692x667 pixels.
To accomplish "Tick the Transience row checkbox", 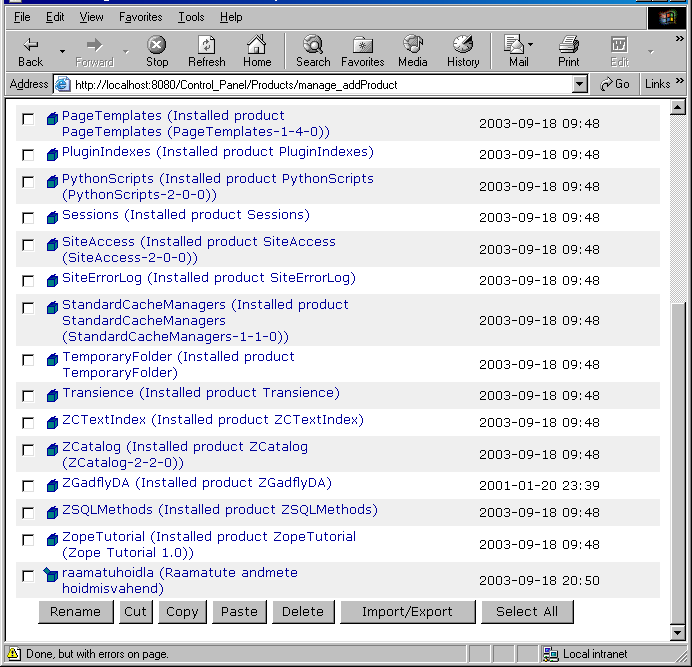I will (28, 396).
